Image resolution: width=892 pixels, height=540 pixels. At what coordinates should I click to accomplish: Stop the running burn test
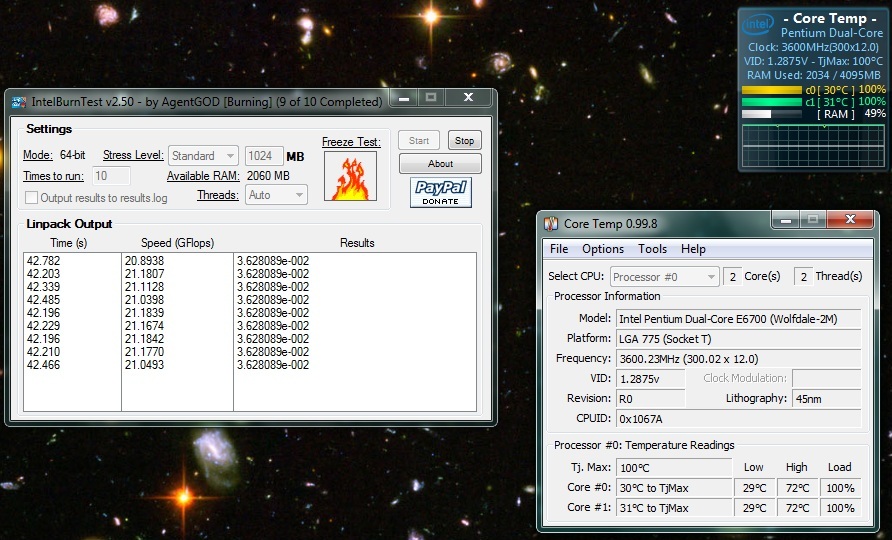(x=464, y=141)
